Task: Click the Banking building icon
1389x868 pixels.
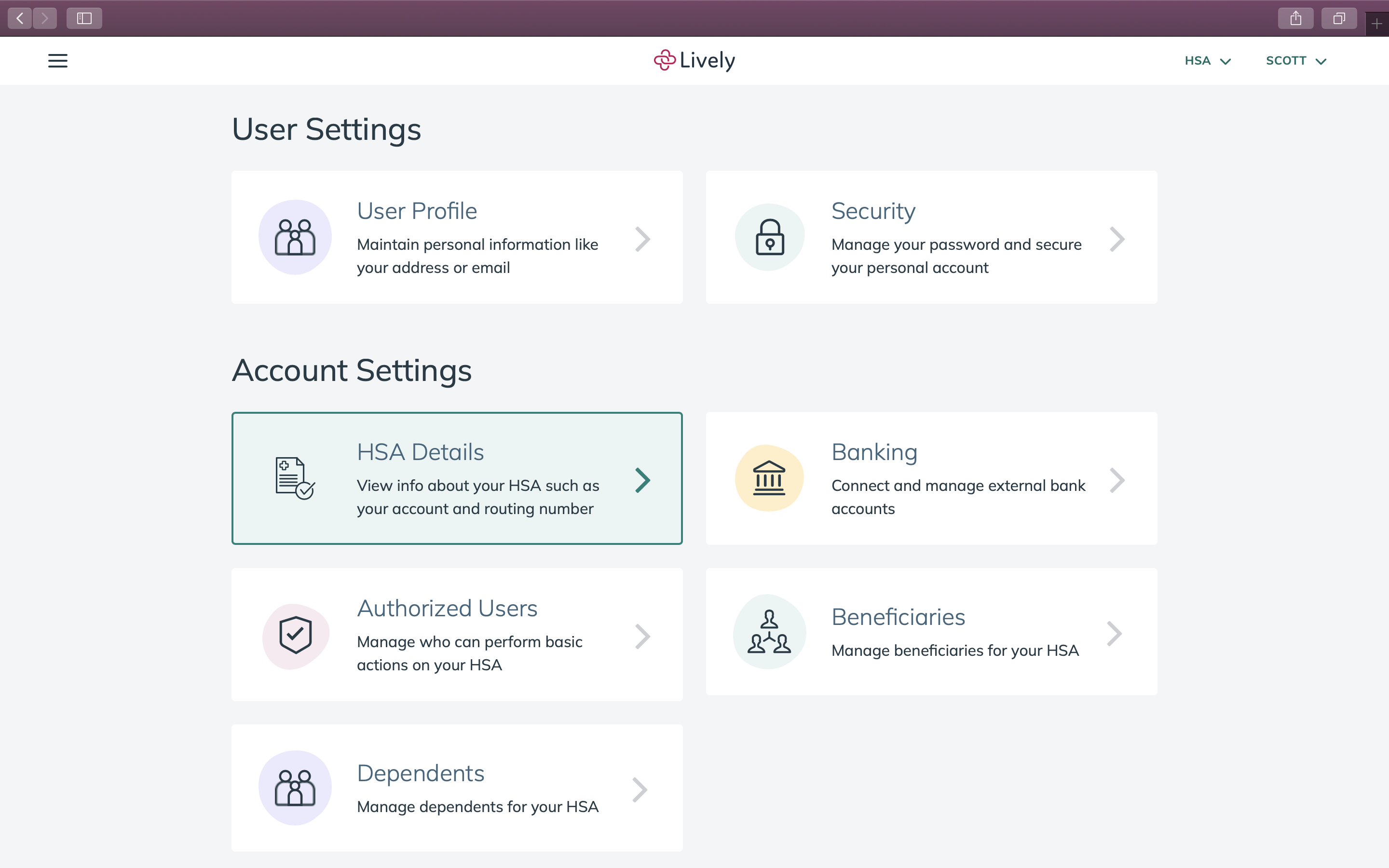Action: point(769,478)
